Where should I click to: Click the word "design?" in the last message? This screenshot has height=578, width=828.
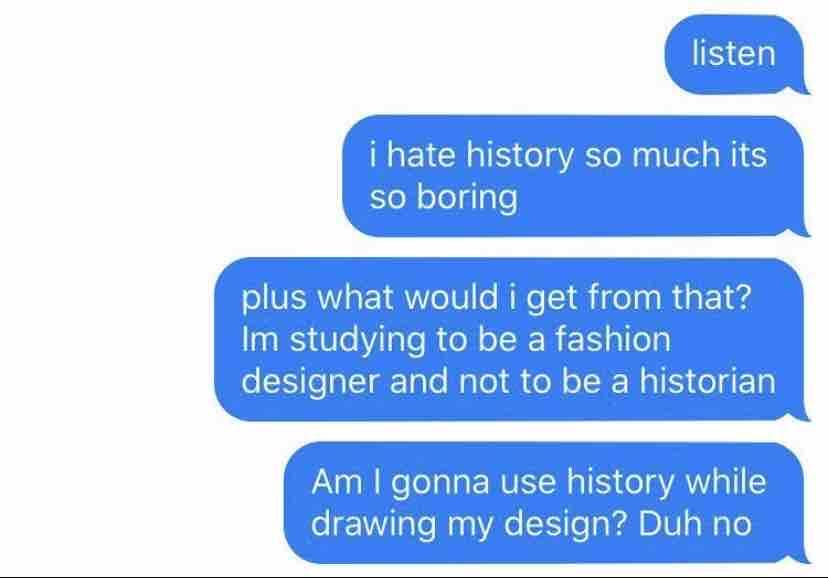[564, 525]
